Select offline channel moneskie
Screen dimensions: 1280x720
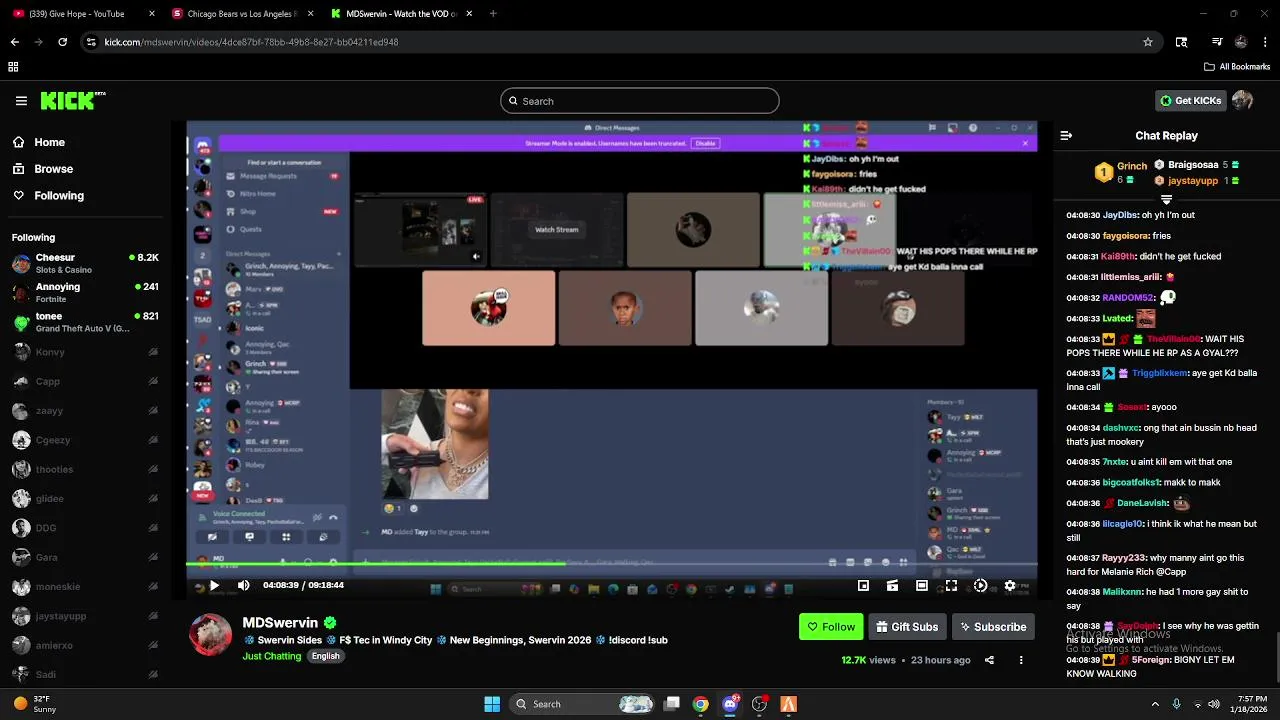pos(85,587)
